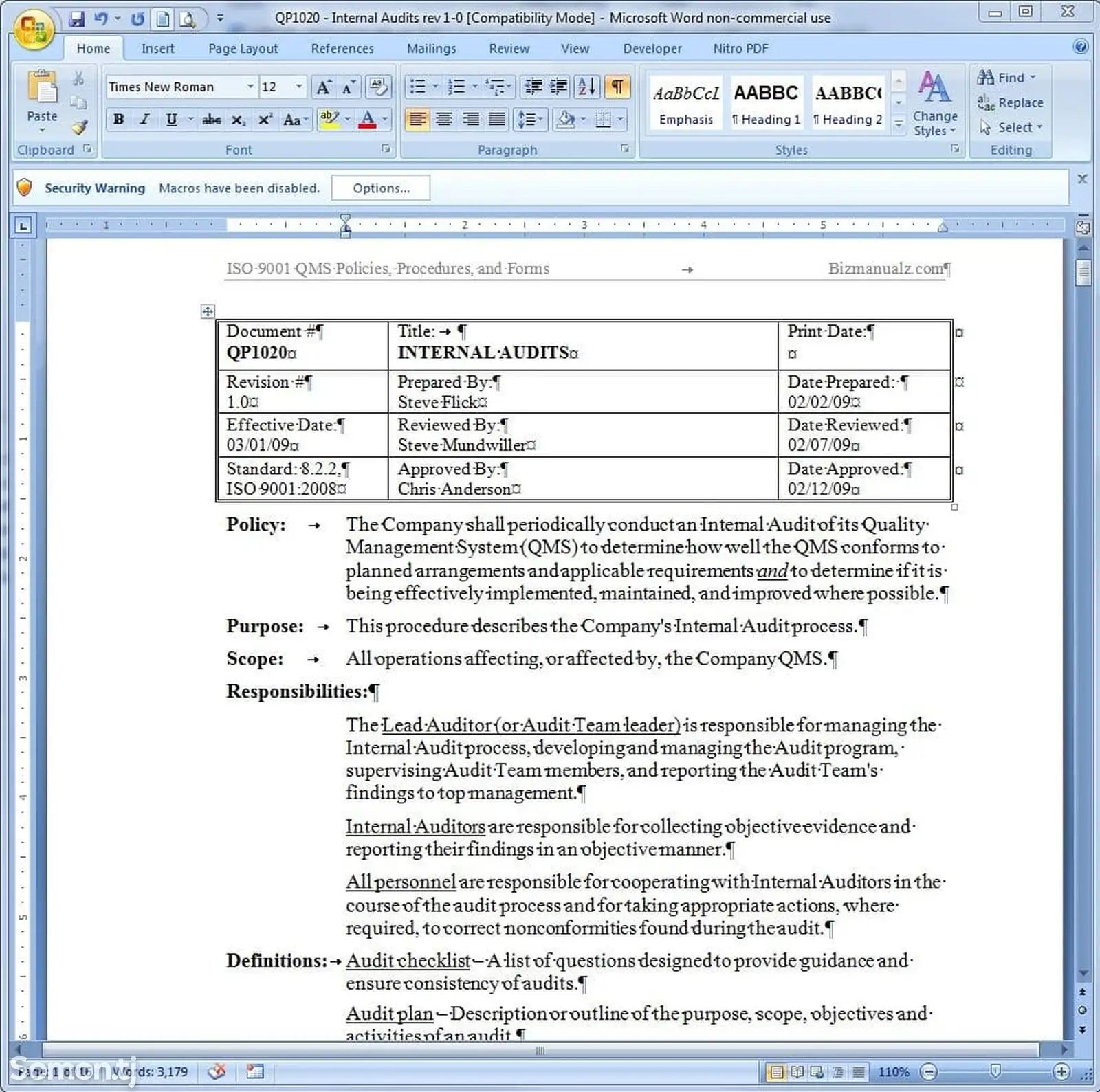
Task: Open the Office Button menu
Action: (x=34, y=28)
